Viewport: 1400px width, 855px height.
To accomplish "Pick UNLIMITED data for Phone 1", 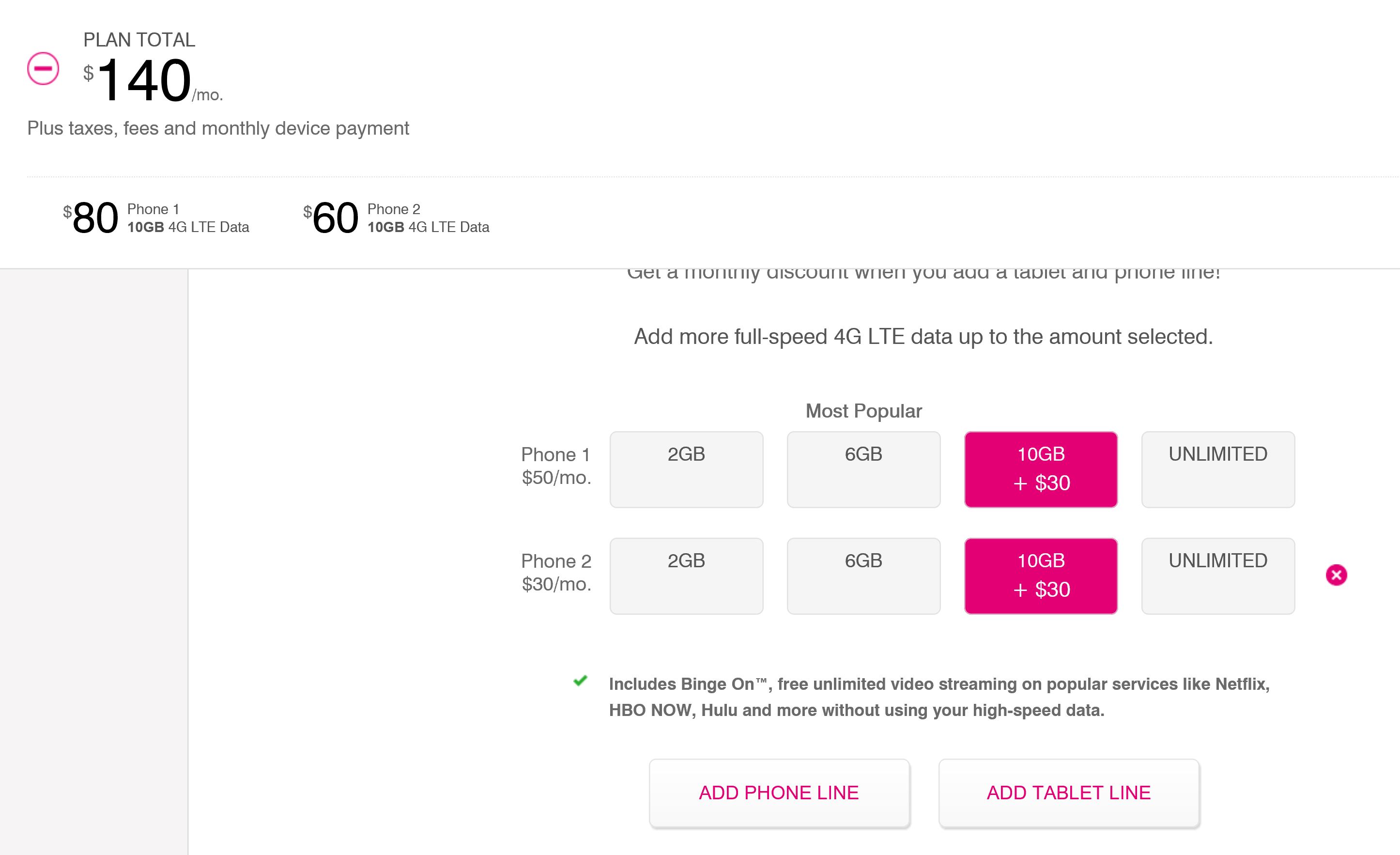I will [1218, 469].
